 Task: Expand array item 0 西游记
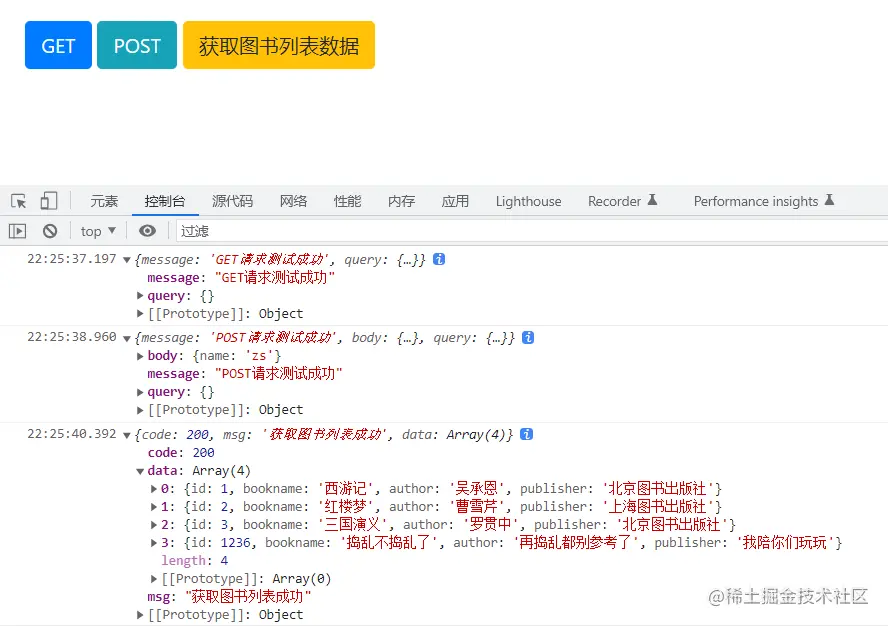point(153,488)
